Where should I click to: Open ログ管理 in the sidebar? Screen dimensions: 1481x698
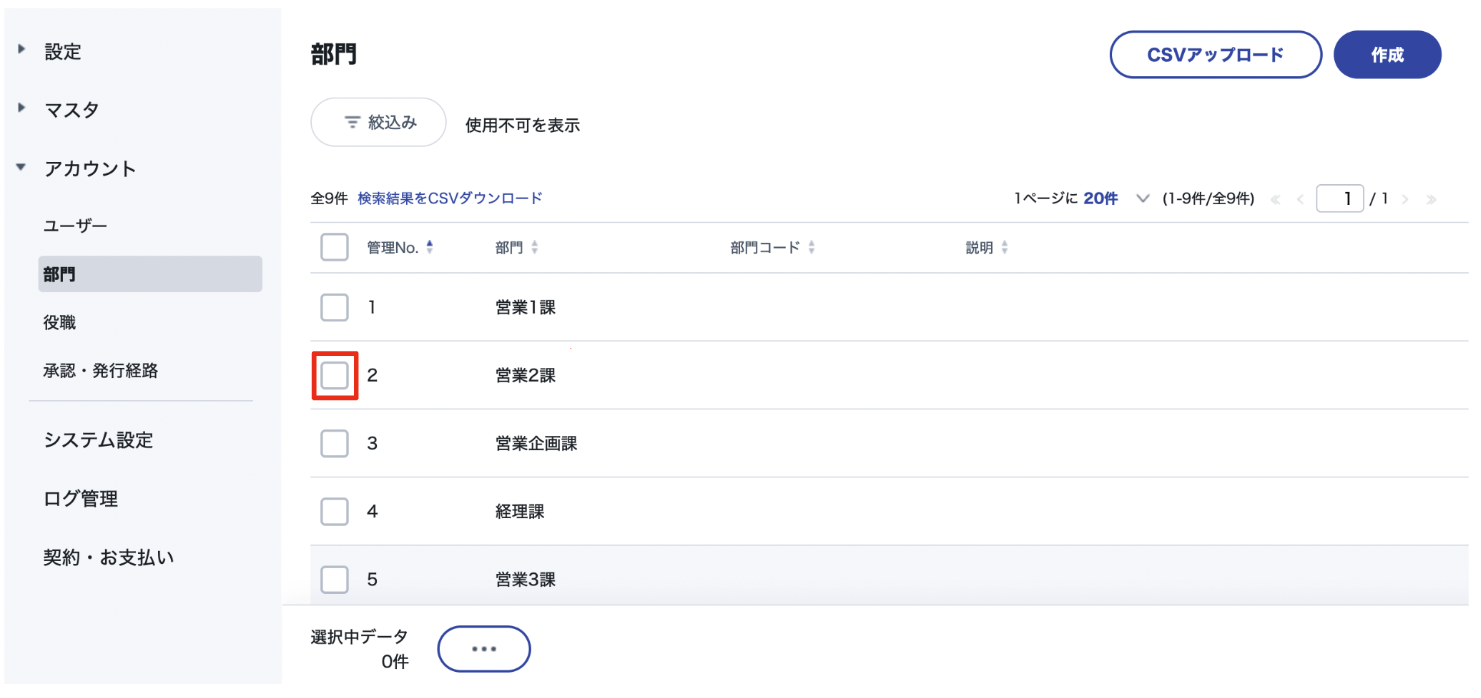(x=80, y=498)
